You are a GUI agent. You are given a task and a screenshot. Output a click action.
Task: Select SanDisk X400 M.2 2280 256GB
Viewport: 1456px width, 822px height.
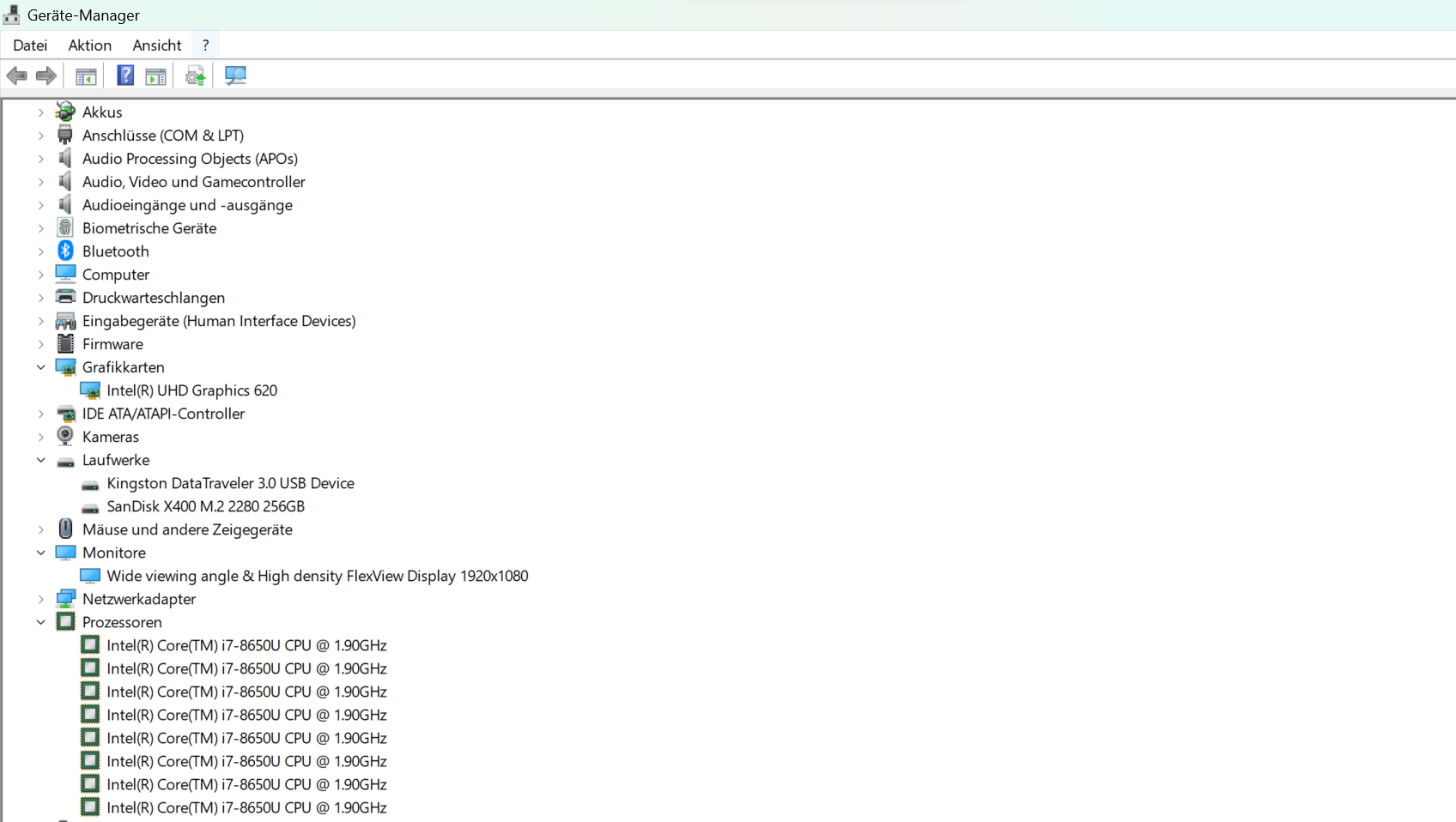[206, 506]
